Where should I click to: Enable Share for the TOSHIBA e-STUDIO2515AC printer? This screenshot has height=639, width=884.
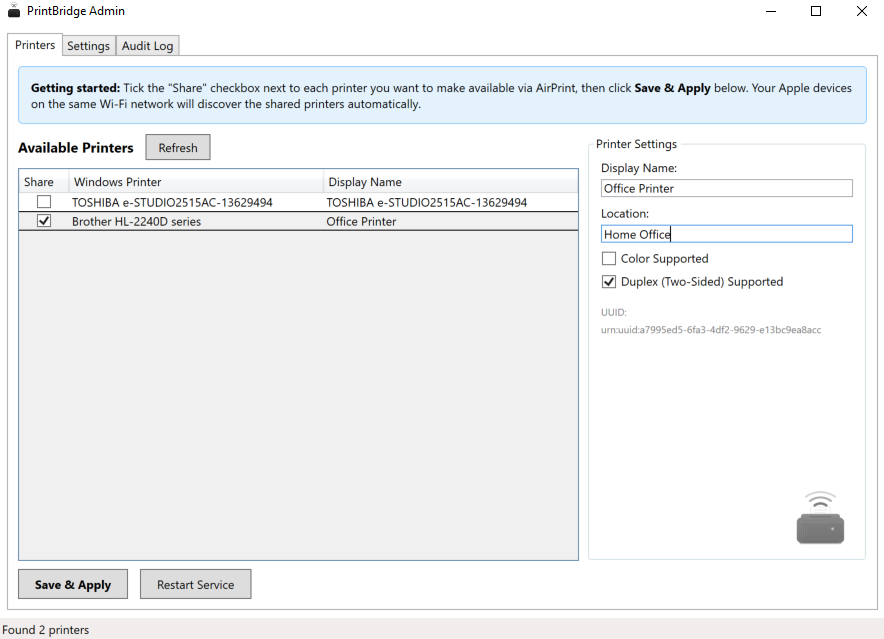click(43, 202)
